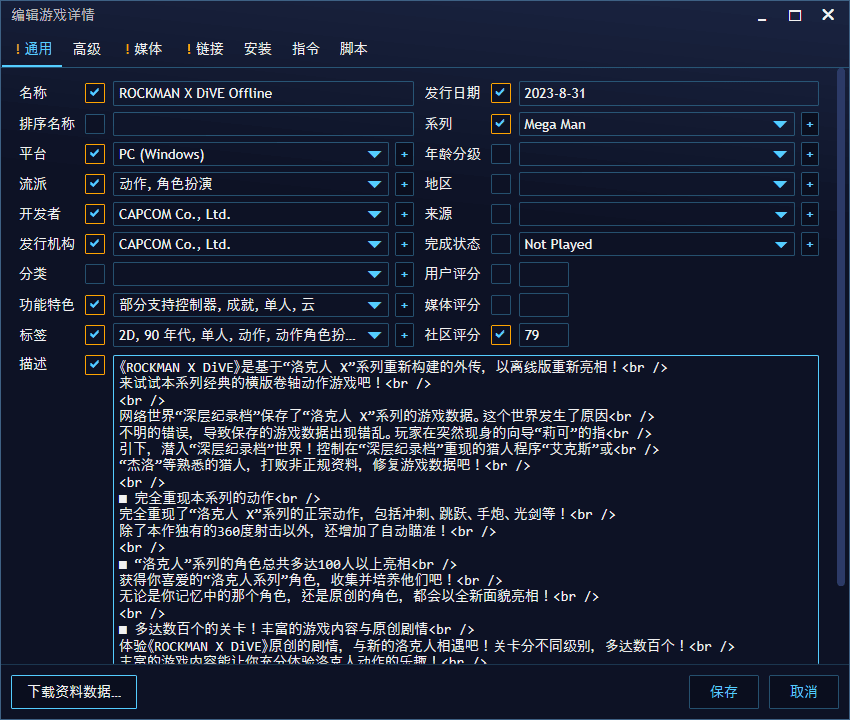Add a new series via 系列 plus button
This screenshot has height=720, width=850.
(x=810, y=124)
